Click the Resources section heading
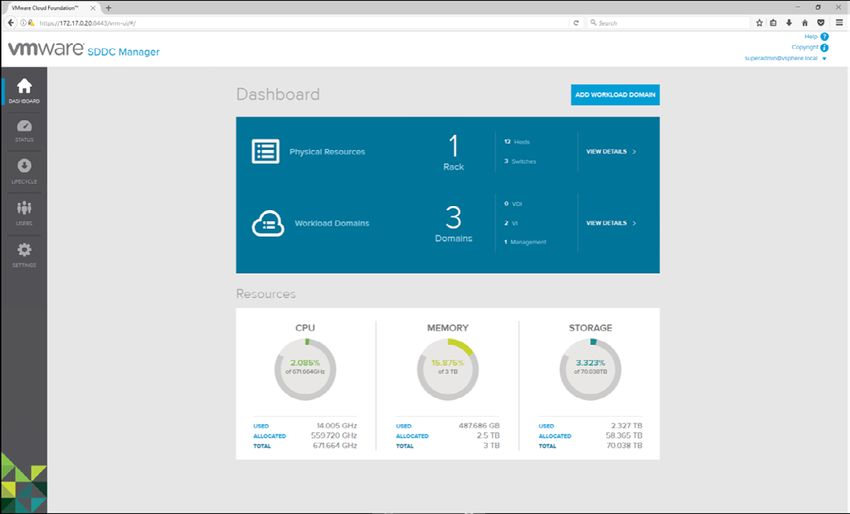 point(266,294)
